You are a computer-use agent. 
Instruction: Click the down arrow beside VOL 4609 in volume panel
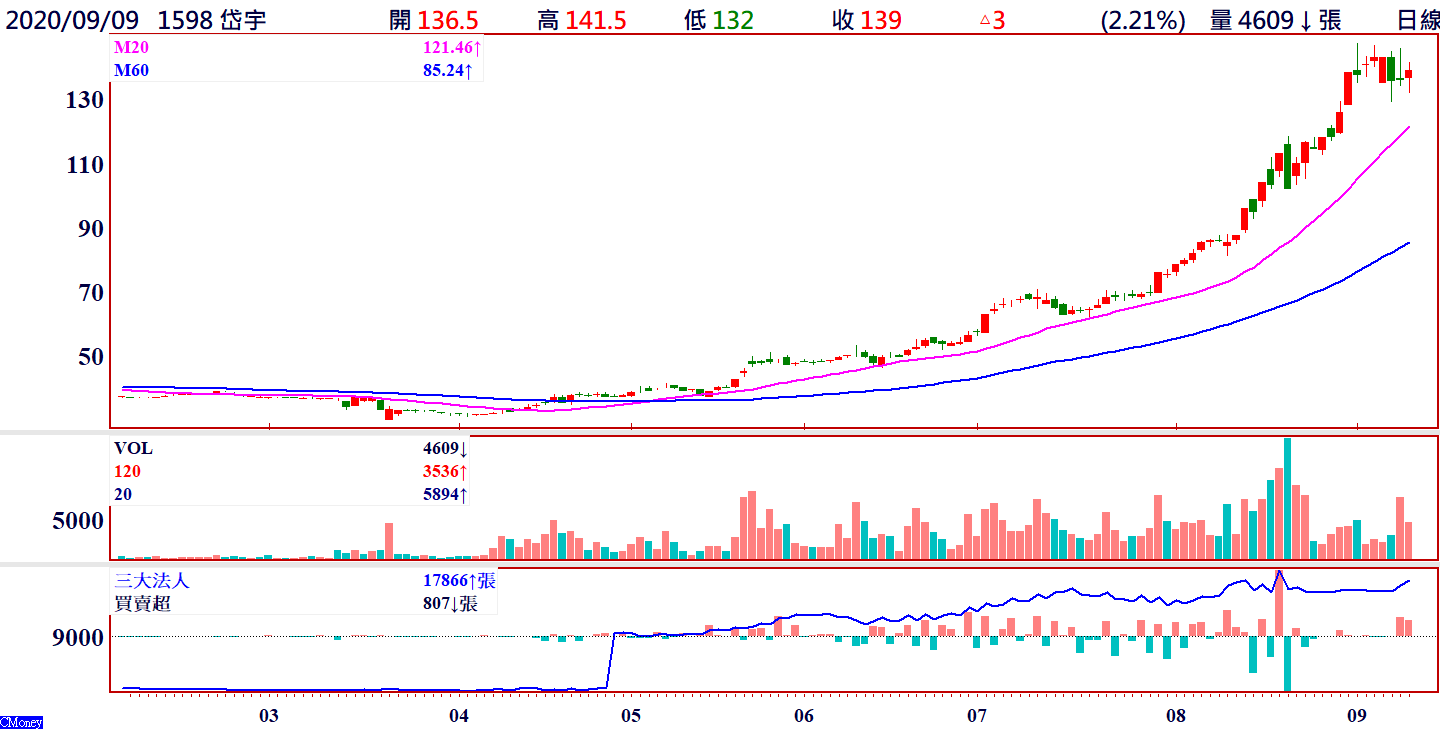[x=463, y=450]
